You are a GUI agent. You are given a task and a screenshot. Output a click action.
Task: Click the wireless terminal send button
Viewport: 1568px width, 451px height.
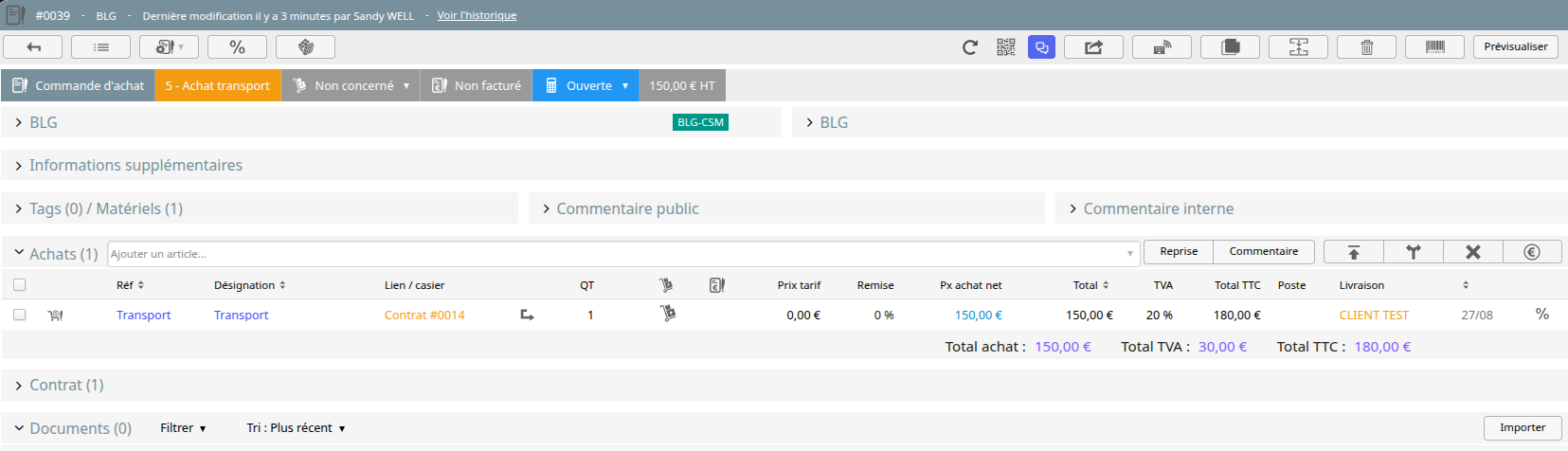[x=1162, y=47]
